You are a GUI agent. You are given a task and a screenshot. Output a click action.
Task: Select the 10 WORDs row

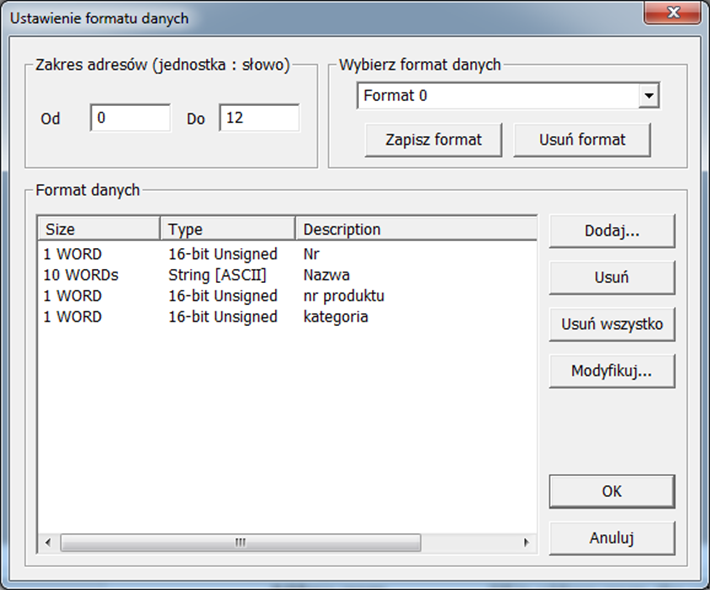pos(288,275)
